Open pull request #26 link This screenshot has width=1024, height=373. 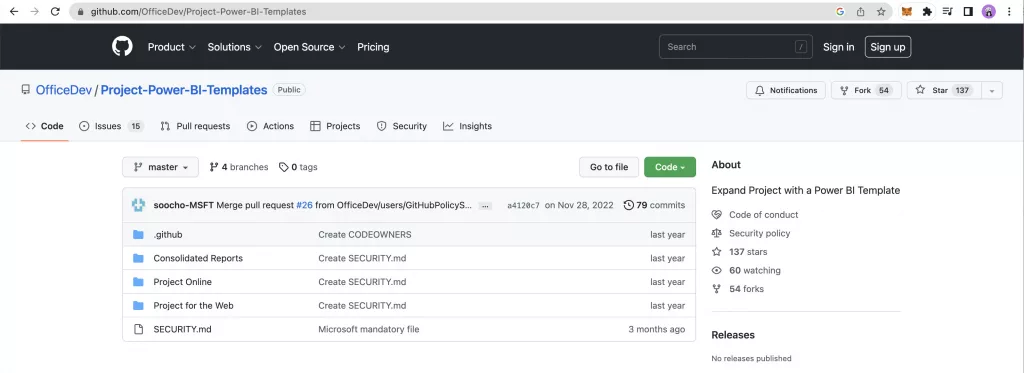pos(304,205)
